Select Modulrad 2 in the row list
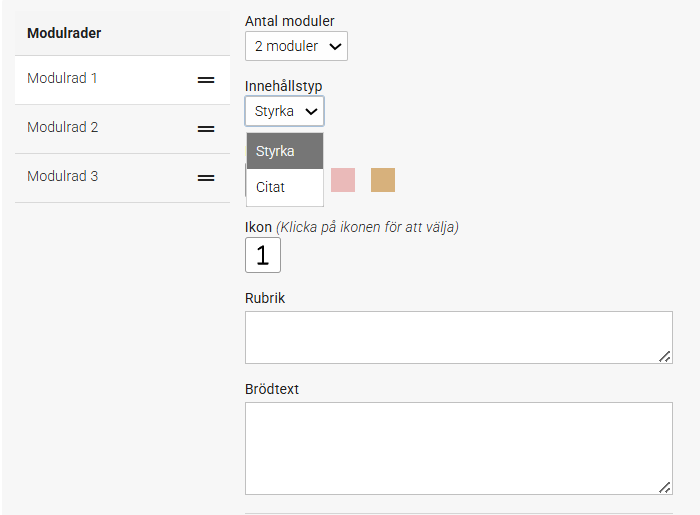Image resolution: width=700 pixels, height=515 pixels. pos(122,129)
